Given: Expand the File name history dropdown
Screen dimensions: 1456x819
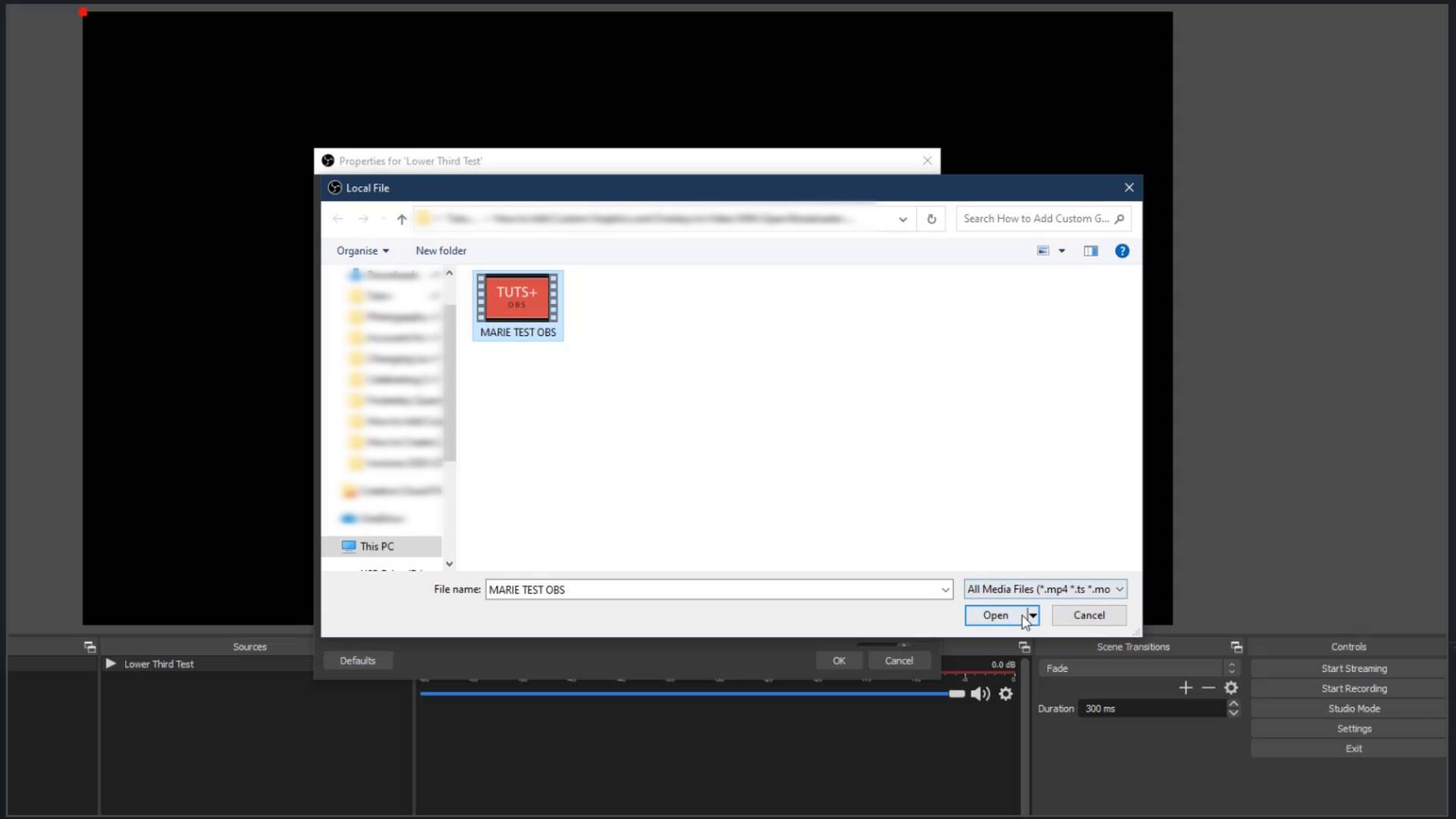Looking at the screenshot, I should point(946,589).
